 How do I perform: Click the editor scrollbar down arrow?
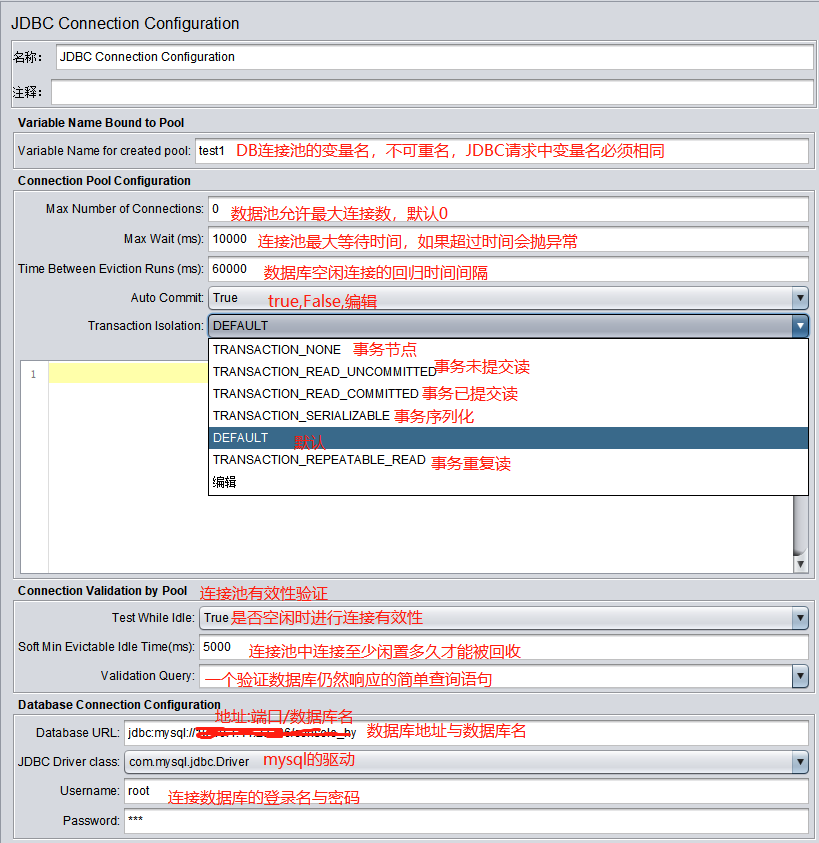[800, 564]
